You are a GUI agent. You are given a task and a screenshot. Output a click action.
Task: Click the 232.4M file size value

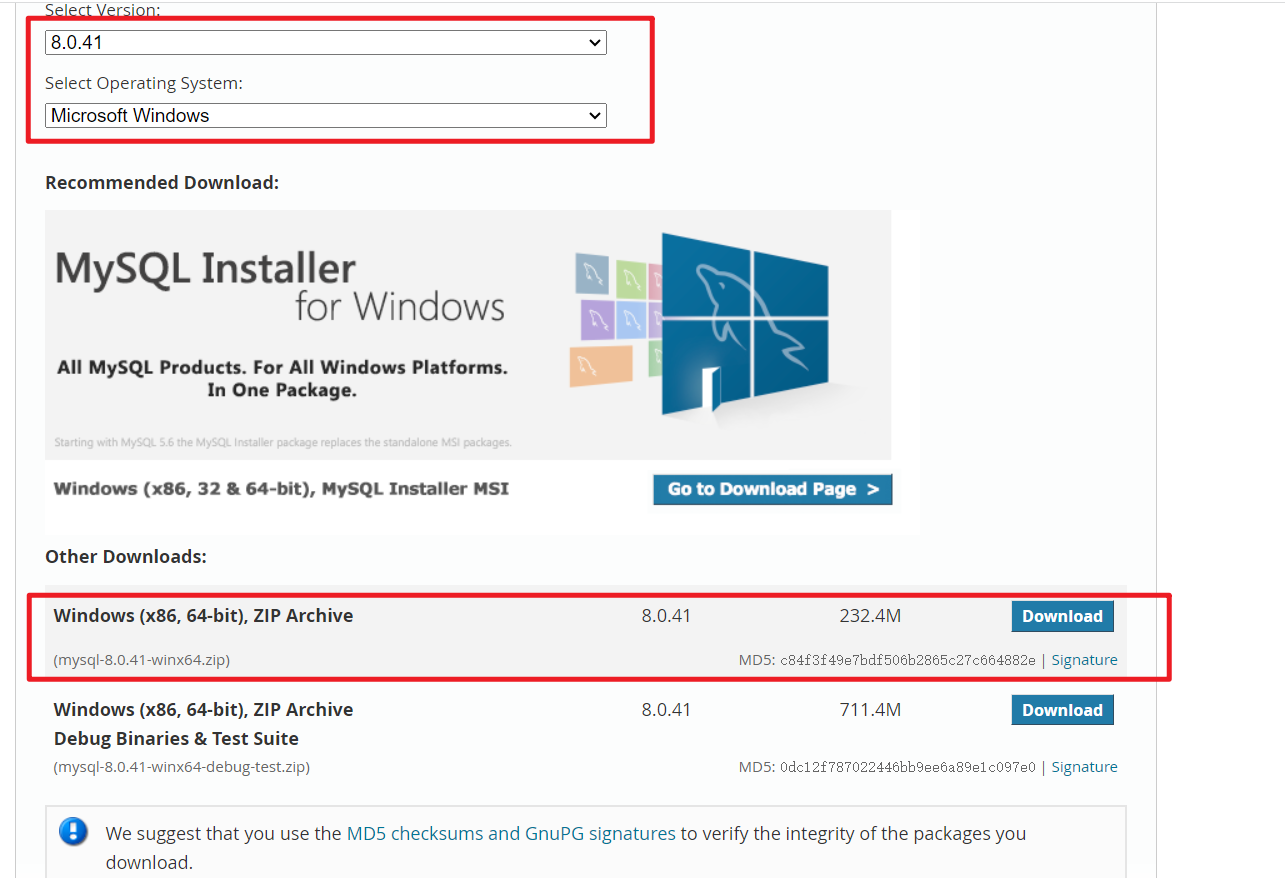click(870, 616)
